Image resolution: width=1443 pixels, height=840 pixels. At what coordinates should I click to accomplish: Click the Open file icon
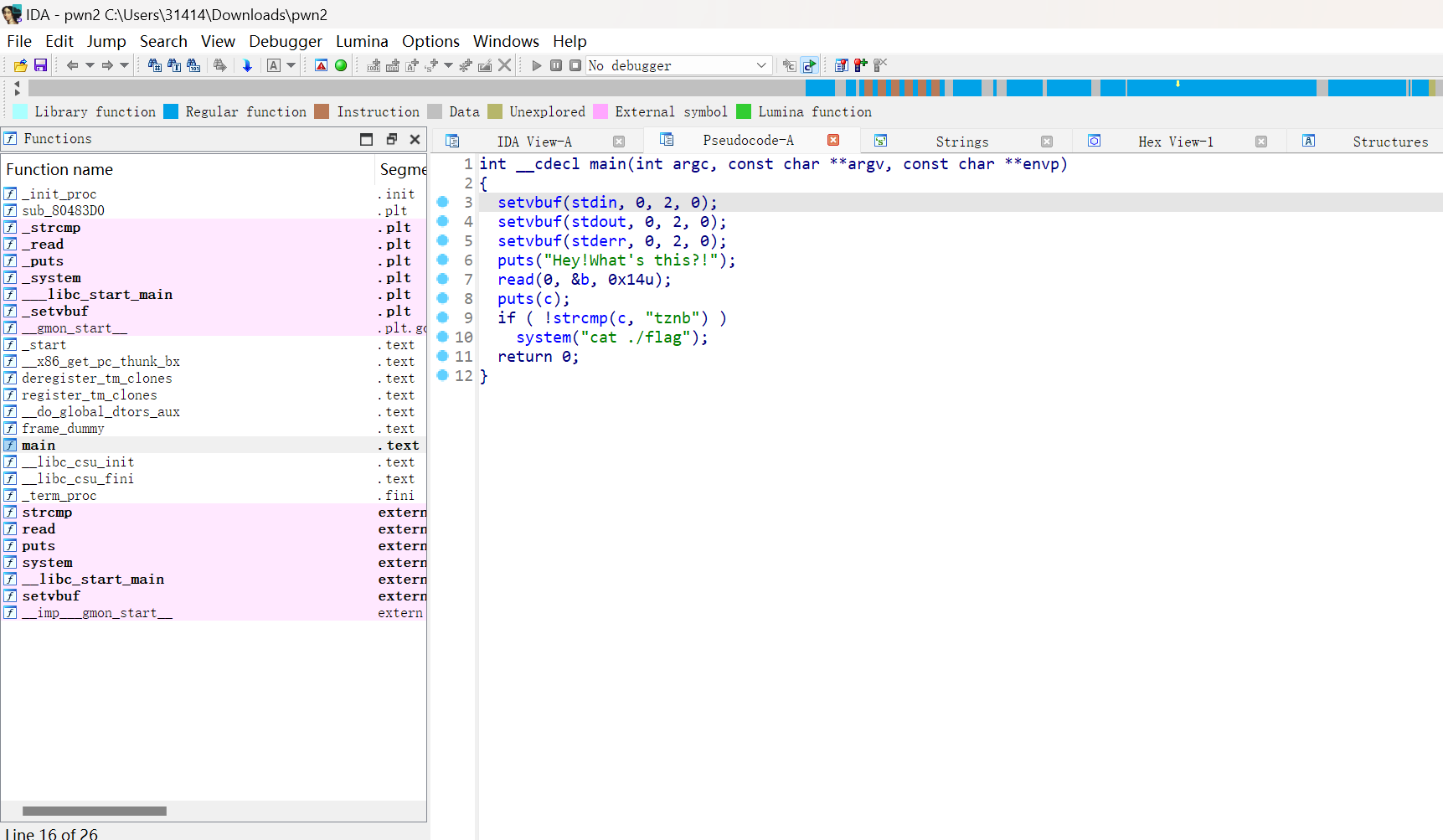(x=21, y=65)
